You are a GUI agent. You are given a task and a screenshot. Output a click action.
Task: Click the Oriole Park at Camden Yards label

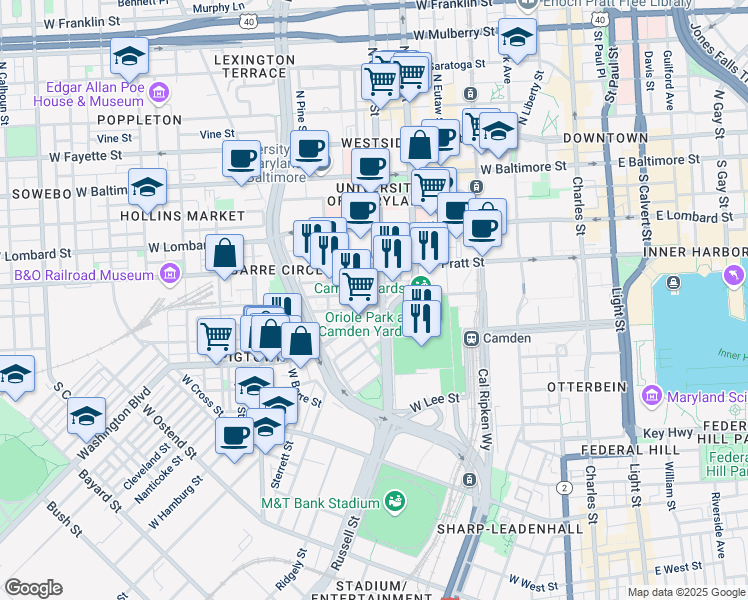(362, 324)
